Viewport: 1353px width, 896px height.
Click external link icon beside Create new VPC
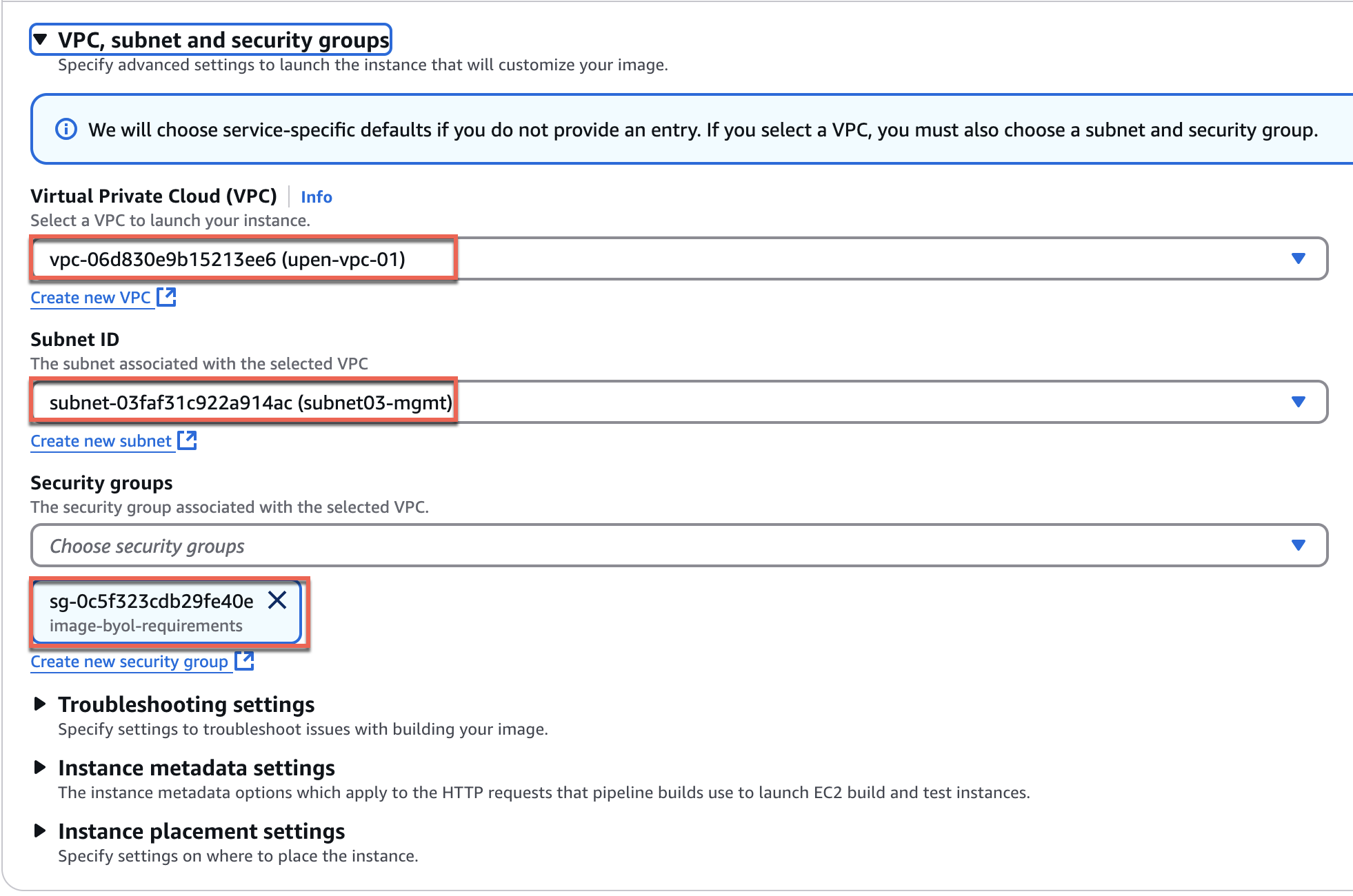tap(166, 297)
